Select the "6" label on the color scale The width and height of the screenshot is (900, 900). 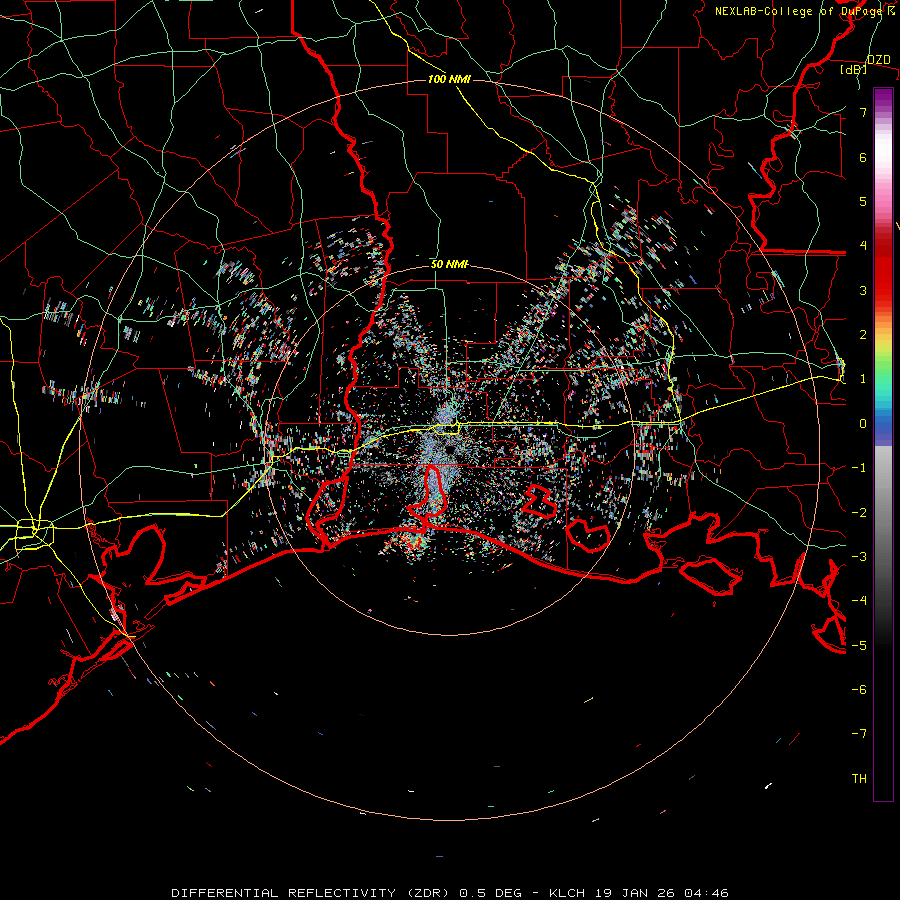click(x=863, y=157)
